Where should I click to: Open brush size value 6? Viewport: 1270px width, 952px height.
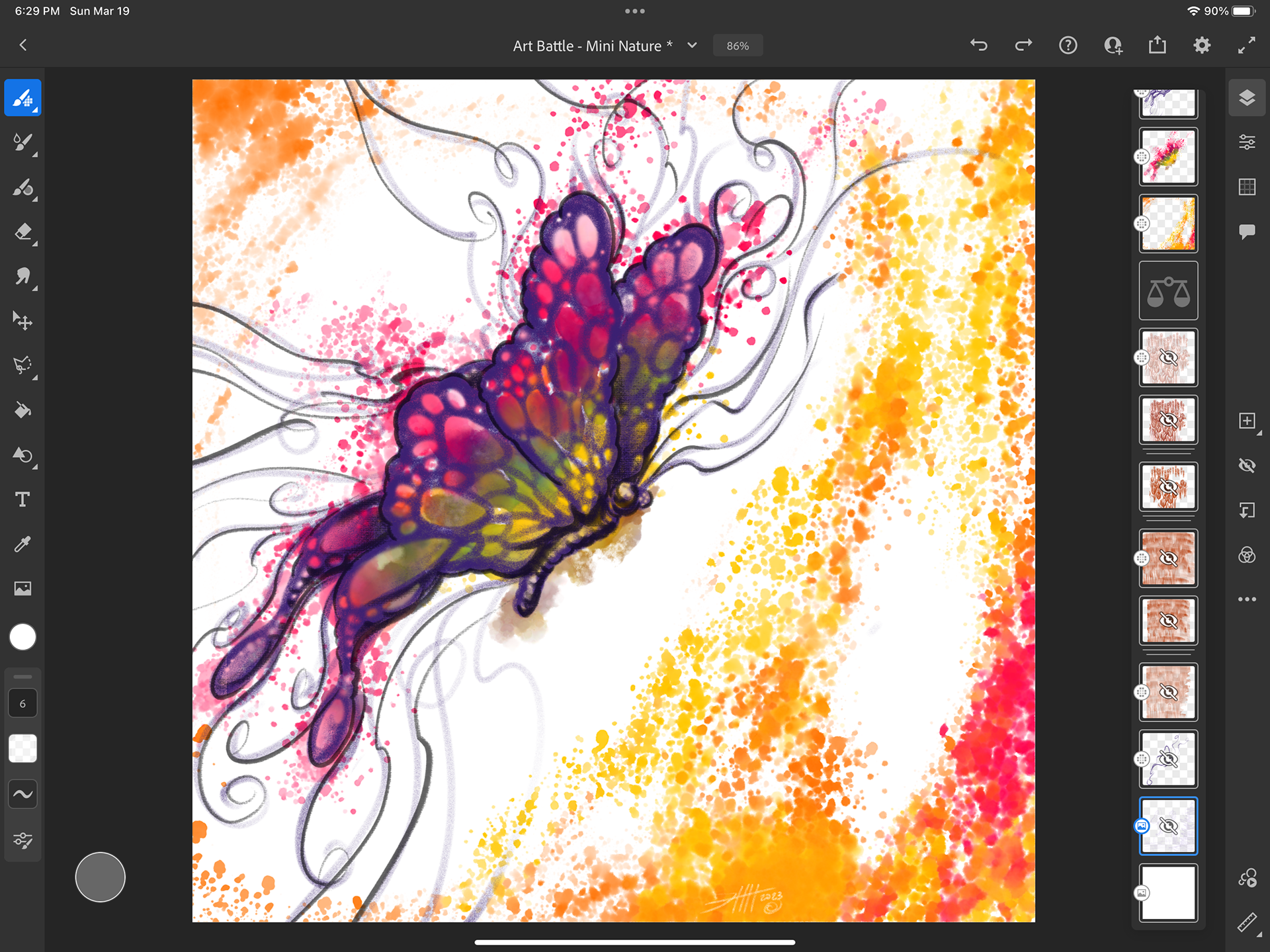point(22,704)
